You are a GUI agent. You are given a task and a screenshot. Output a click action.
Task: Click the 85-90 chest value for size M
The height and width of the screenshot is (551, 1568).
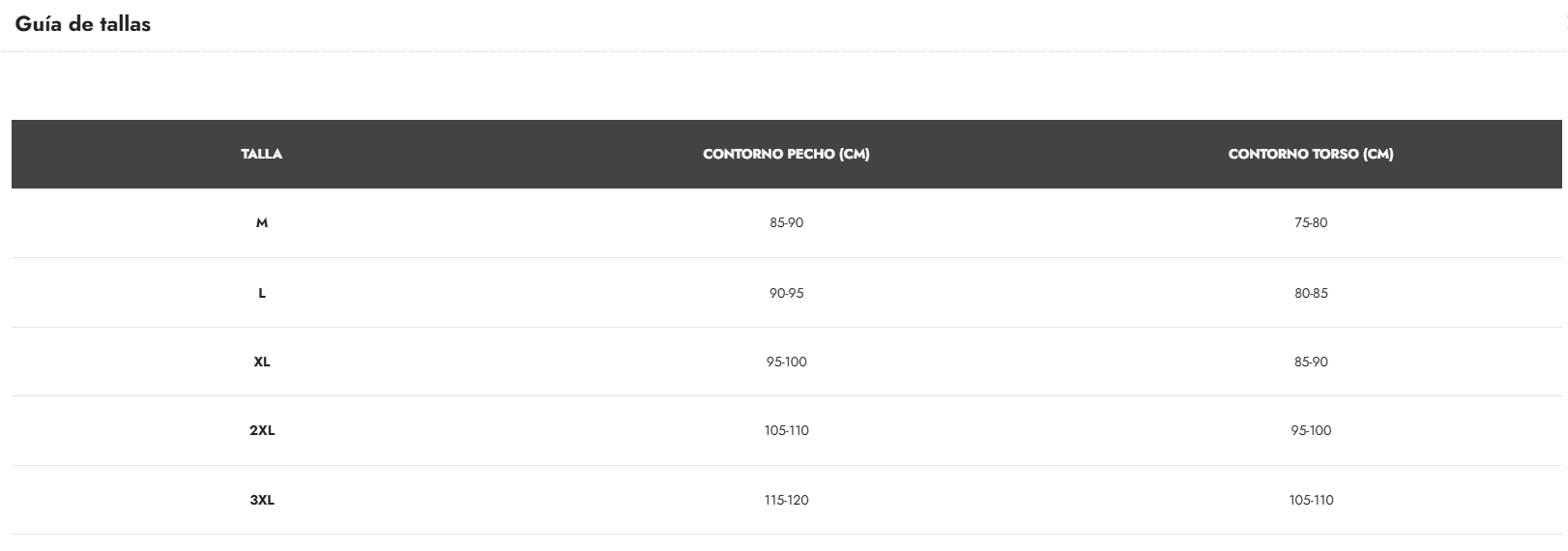pyautogui.click(x=786, y=223)
